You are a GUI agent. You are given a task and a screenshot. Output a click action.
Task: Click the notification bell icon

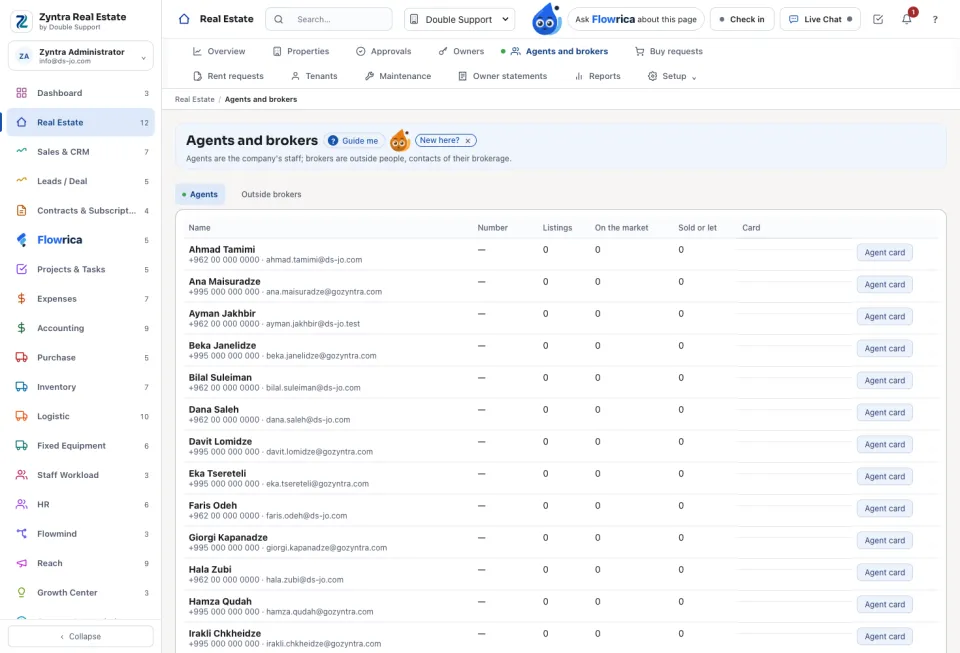907,19
